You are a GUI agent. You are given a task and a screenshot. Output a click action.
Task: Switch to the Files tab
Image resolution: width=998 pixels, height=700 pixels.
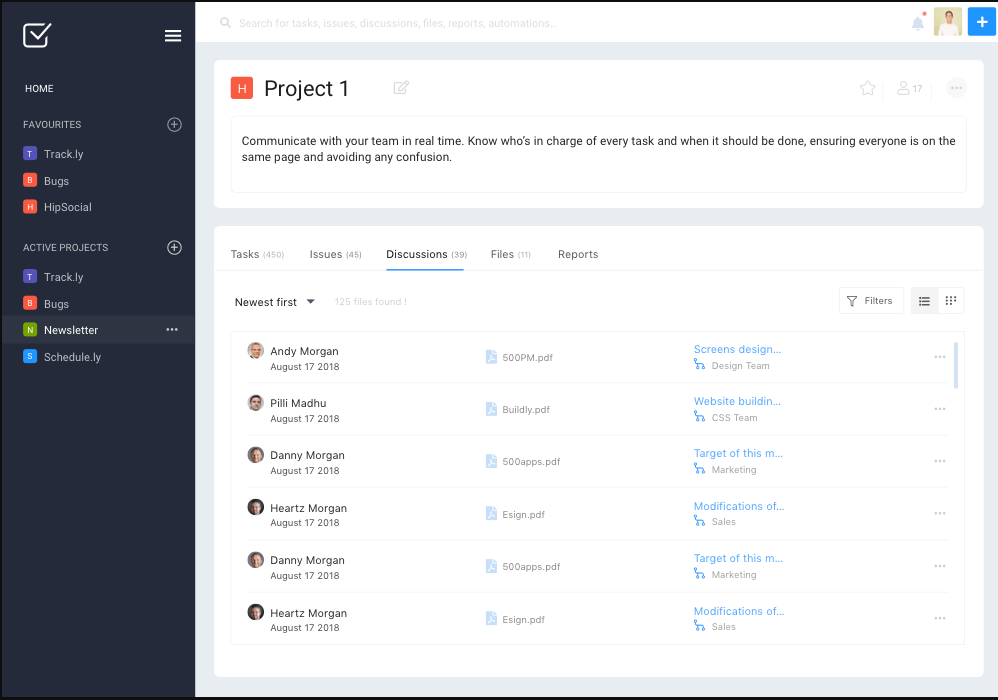point(510,254)
